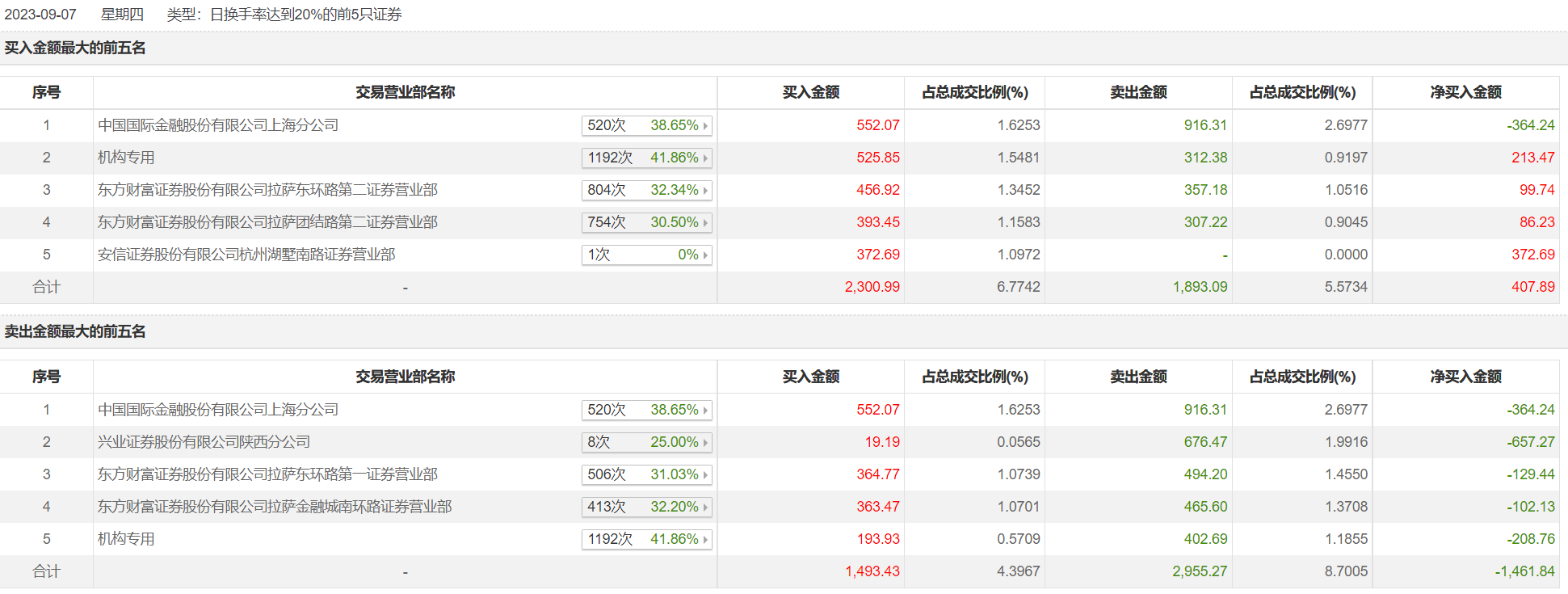Open 东方财富证券拉萨东环路第二证券营业部 link
The height and width of the screenshot is (594, 1568).
267,190
